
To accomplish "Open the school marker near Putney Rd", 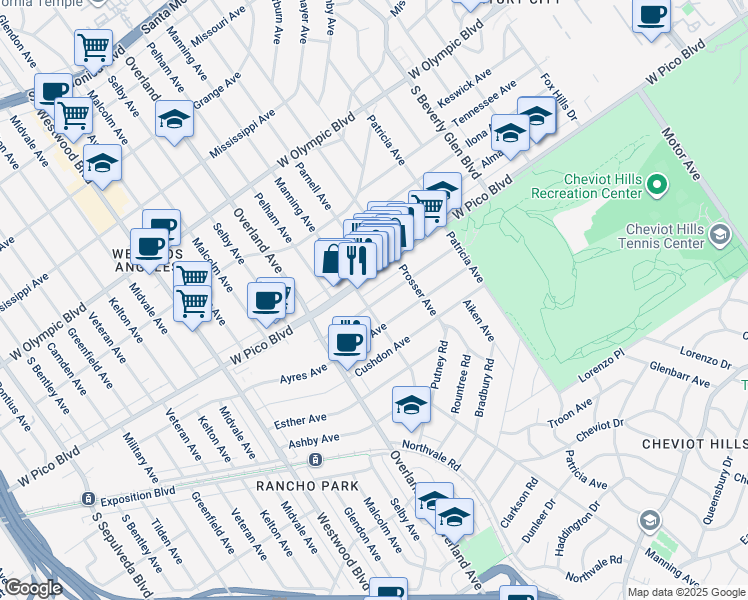I will point(410,405).
